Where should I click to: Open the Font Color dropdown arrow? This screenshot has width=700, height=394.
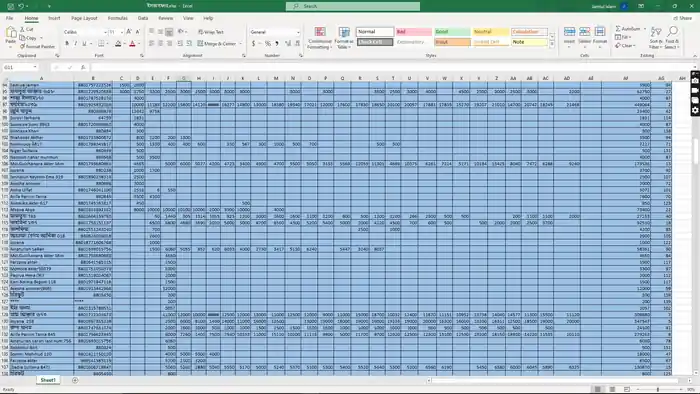pos(139,44)
